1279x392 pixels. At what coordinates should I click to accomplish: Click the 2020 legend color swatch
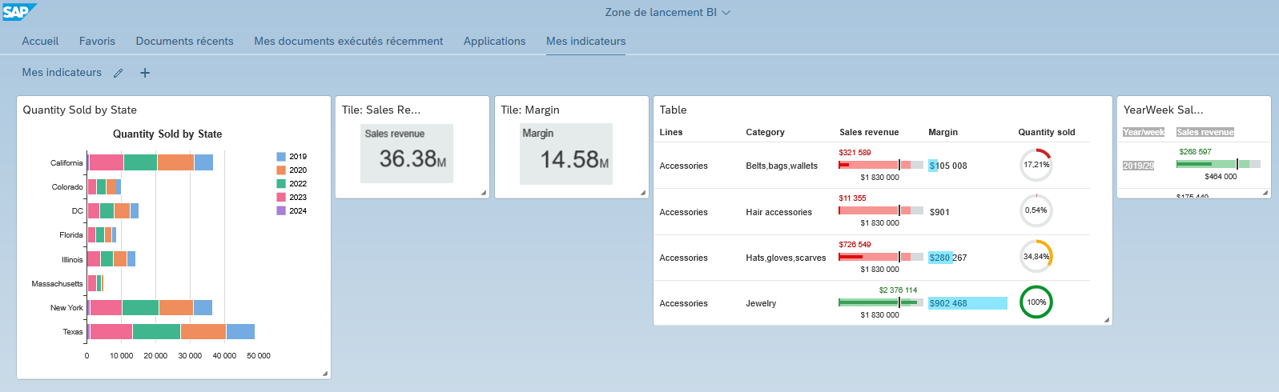pyautogui.click(x=281, y=170)
